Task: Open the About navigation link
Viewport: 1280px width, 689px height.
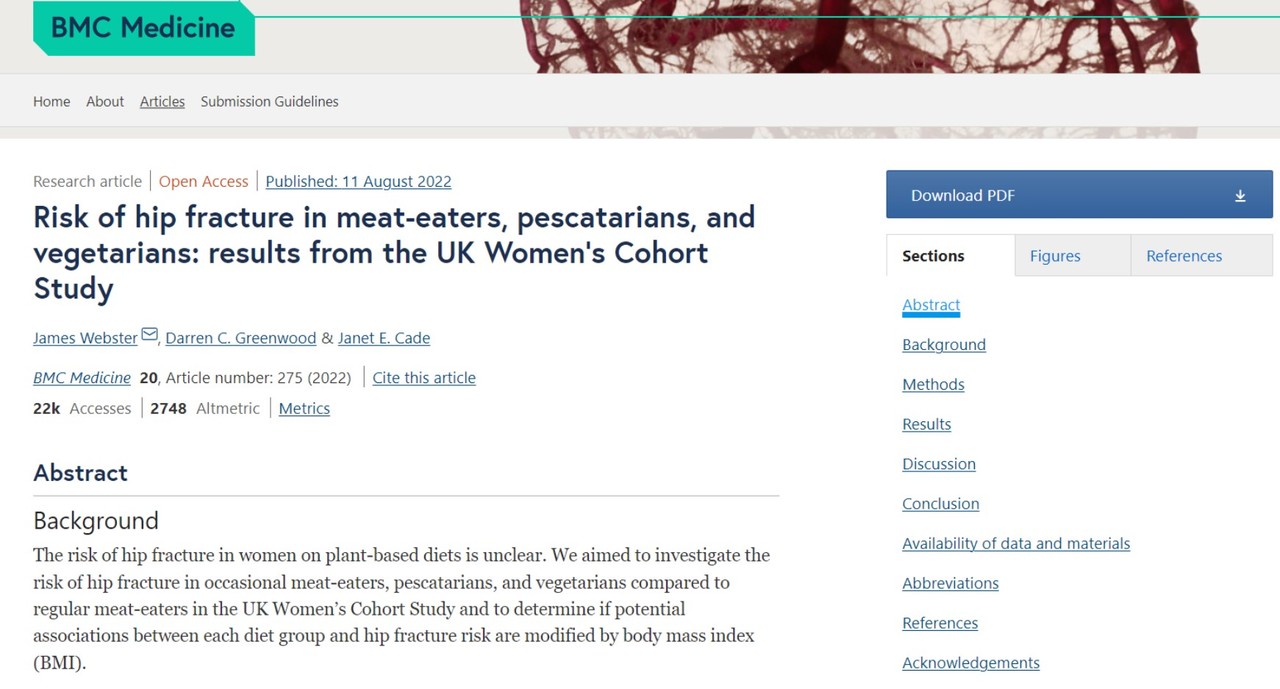Action: (x=105, y=101)
